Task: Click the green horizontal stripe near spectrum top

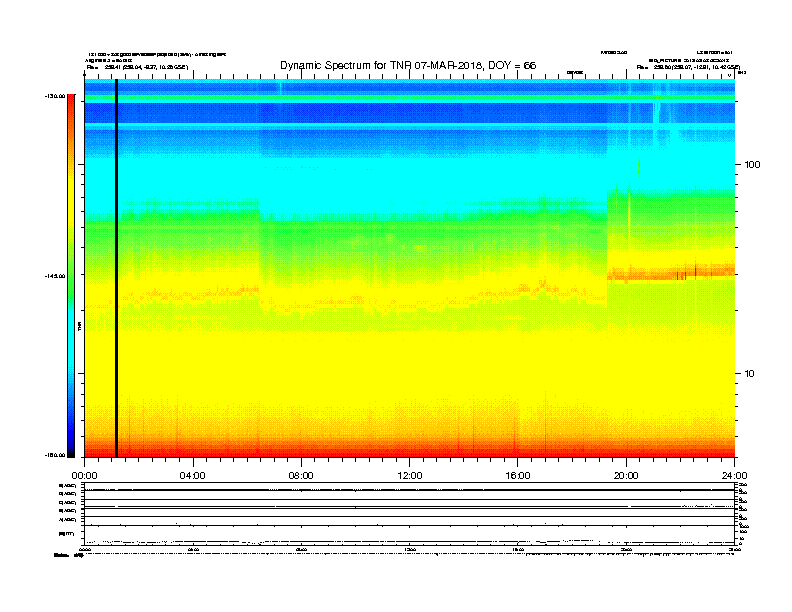Action: point(409,98)
